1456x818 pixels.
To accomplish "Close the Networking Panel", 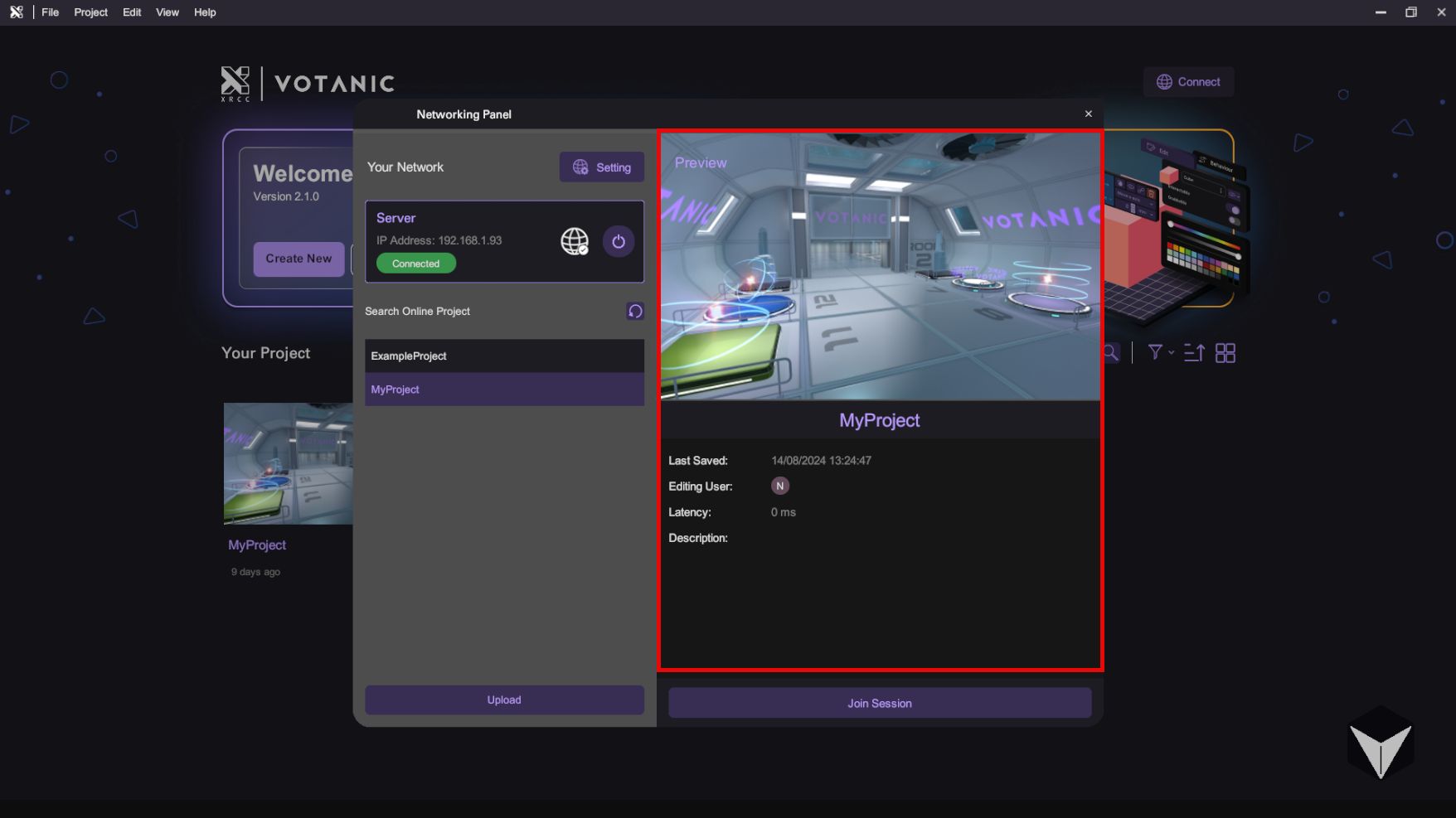I will click(x=1089, y=114).
